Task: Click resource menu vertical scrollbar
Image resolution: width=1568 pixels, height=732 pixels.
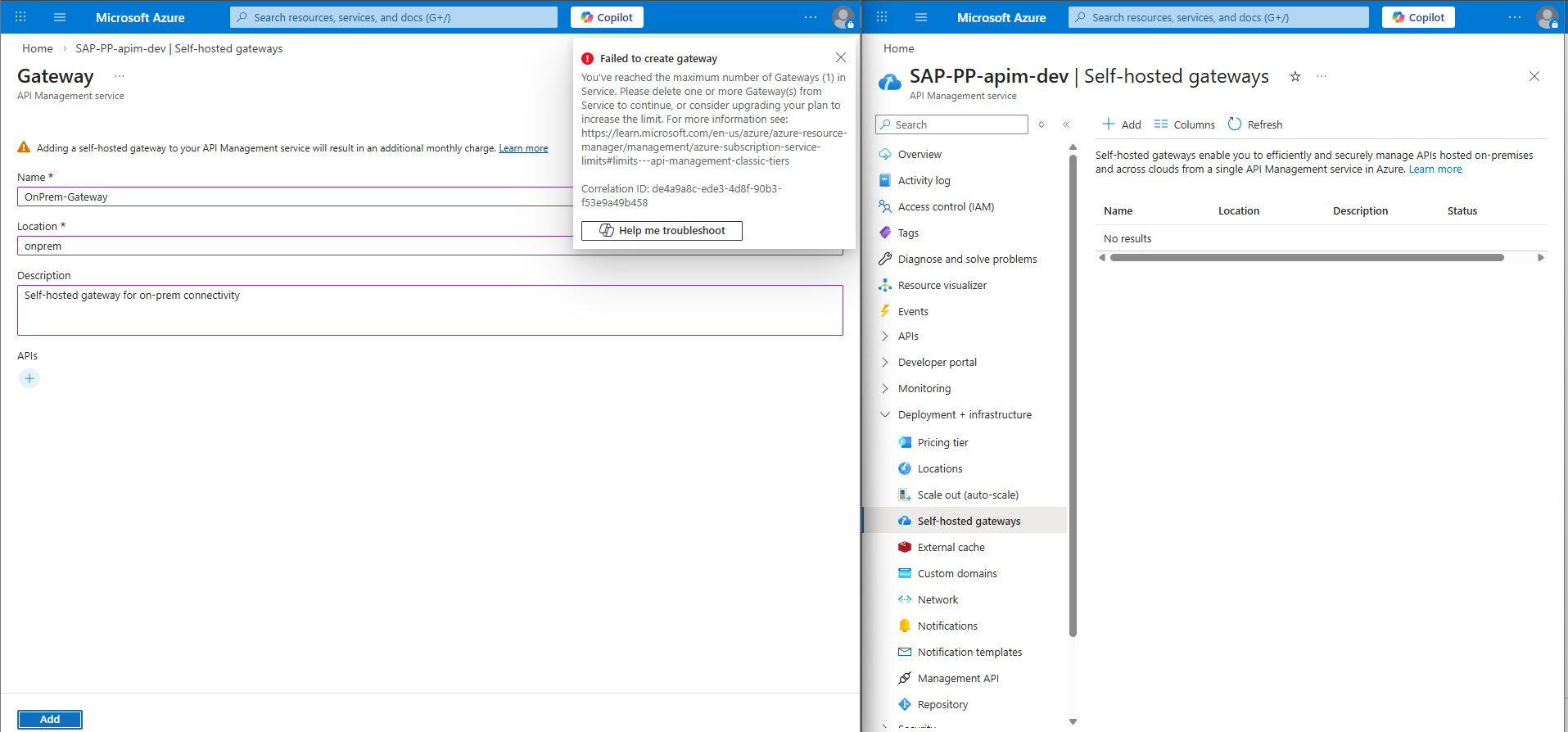Action: point(1073,395)
